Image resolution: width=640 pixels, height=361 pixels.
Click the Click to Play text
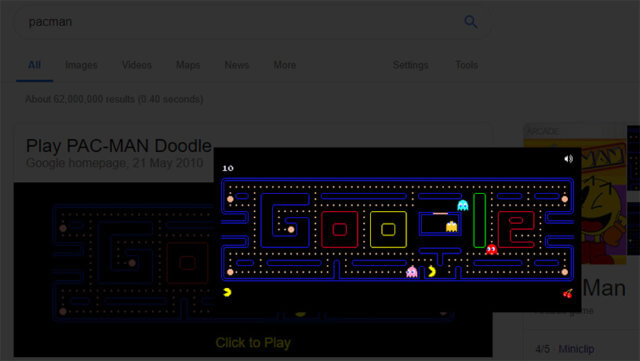click(x=253, y=343)
